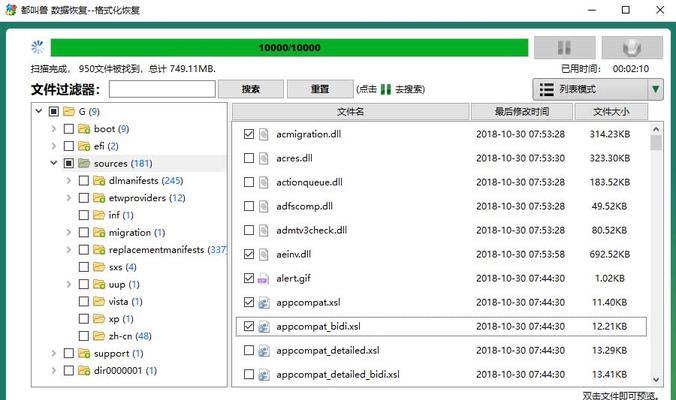The width and height of the screenshot is (676, 400).
Task: Click the acmigration.dll file icon
Action: point(264,134)
